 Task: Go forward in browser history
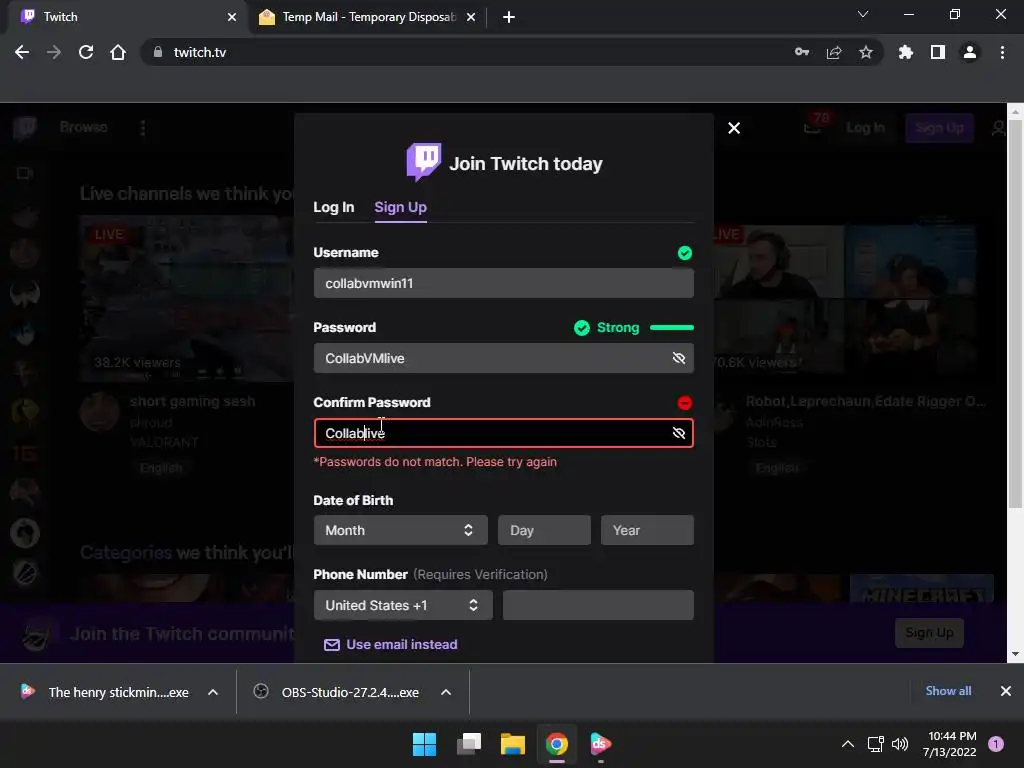click(x=54, y=52)
